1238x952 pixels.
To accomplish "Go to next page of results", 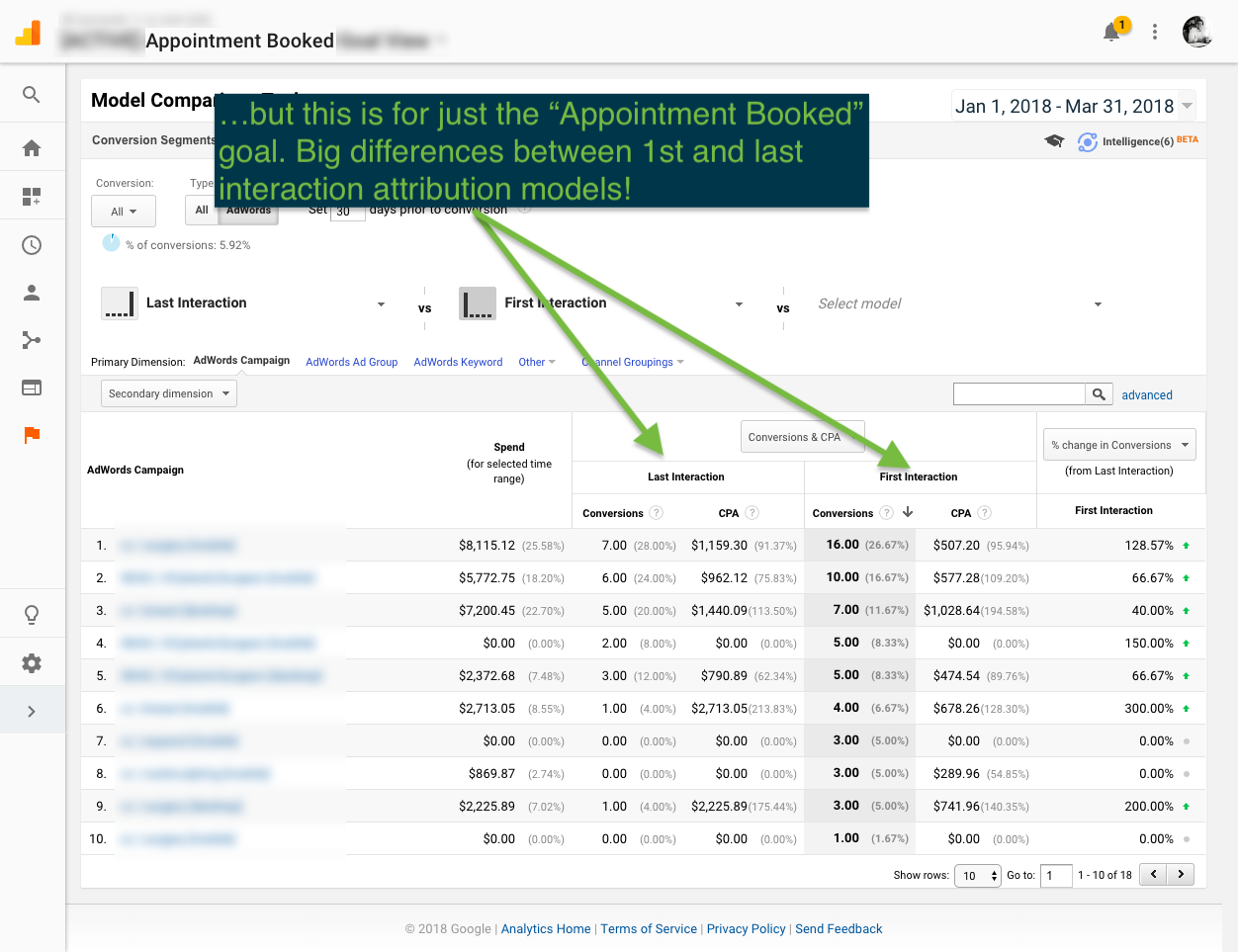I will tap(1181, 875).
